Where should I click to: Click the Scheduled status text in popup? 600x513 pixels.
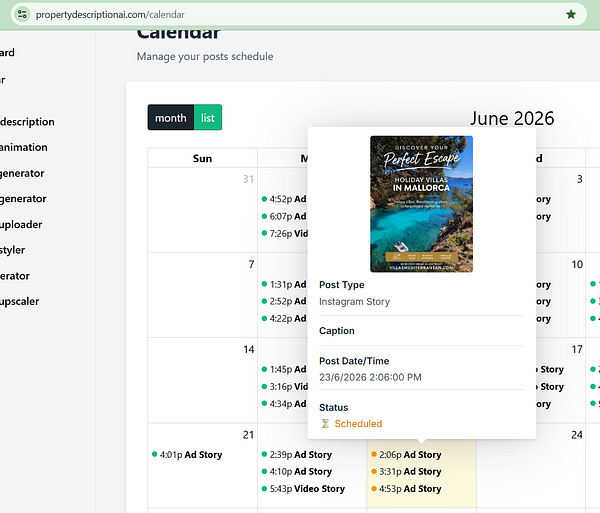(x=358, y=423)
